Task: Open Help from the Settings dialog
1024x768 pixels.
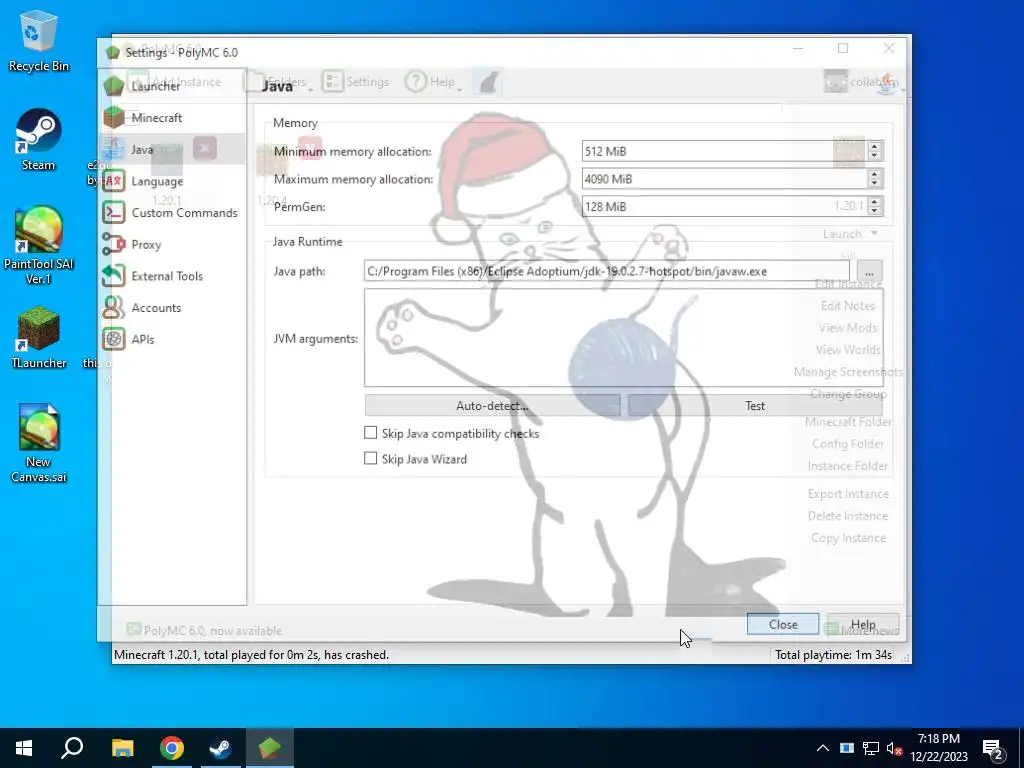Action: coord(863,624)
